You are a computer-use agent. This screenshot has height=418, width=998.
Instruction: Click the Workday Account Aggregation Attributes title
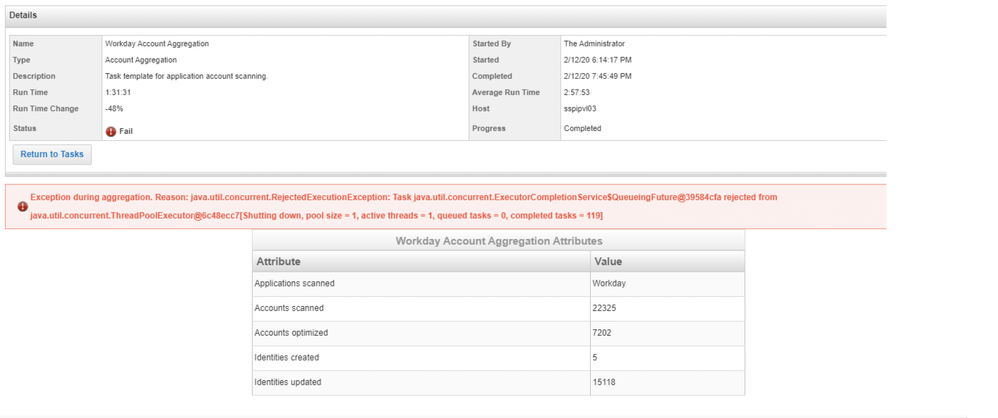click(498, 241)
